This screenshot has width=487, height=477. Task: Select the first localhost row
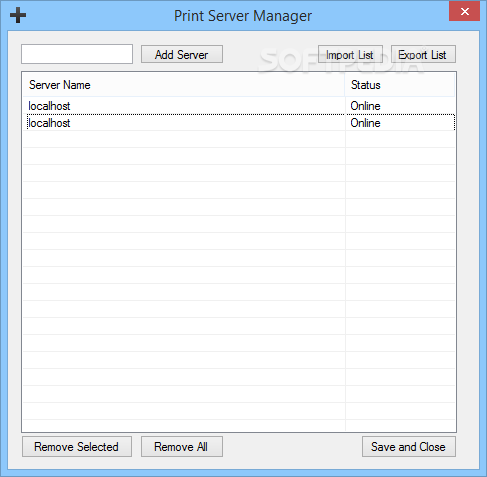pyautogui.click(x=239, y=106)
